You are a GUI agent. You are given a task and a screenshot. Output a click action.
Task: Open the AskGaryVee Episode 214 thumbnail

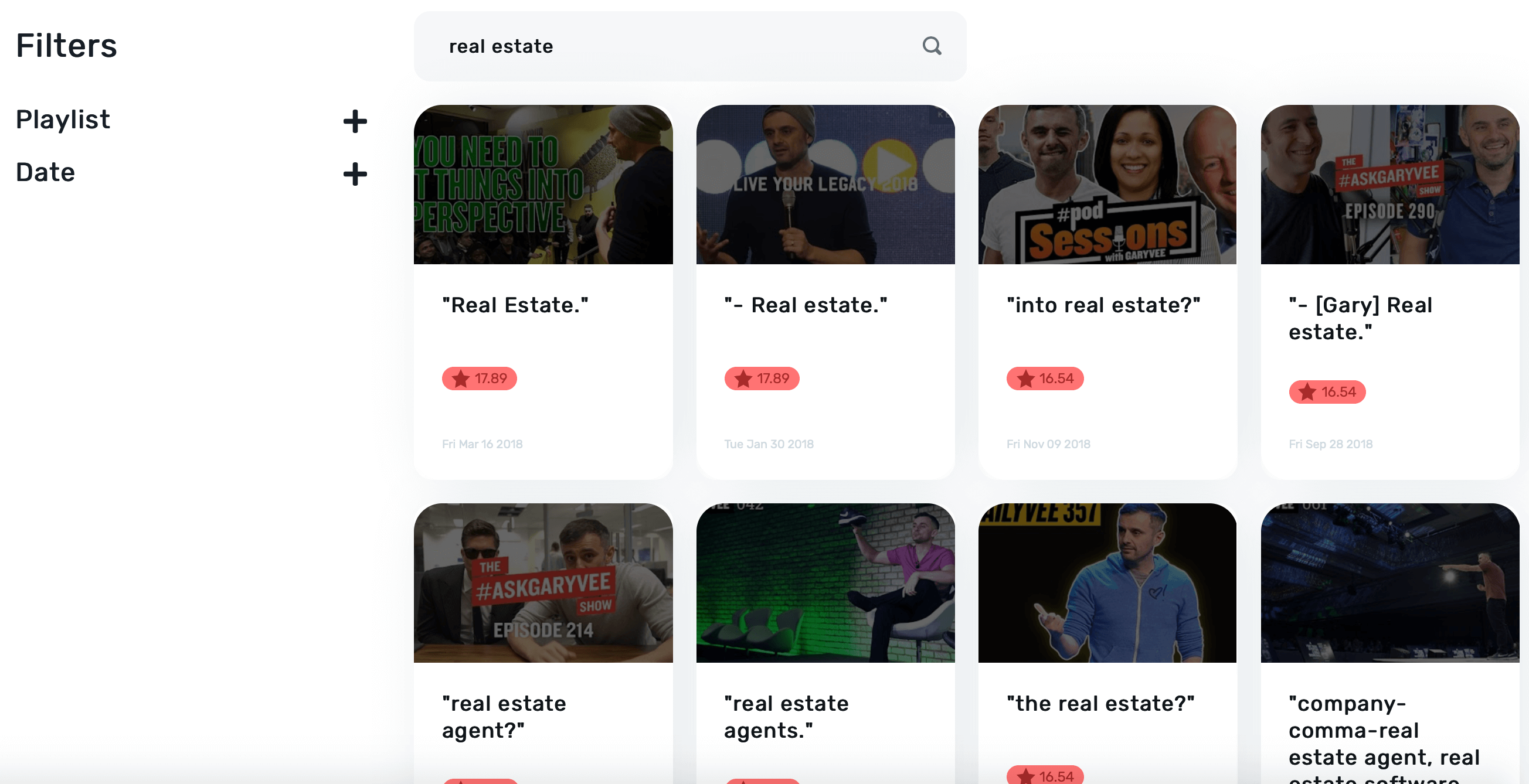coord(543,583)
